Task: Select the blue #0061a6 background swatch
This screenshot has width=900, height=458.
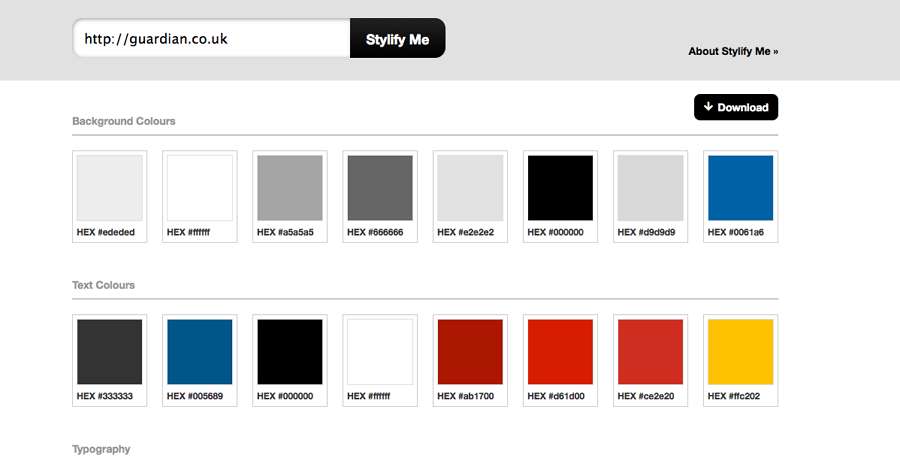Action: (x=740, y=196)
